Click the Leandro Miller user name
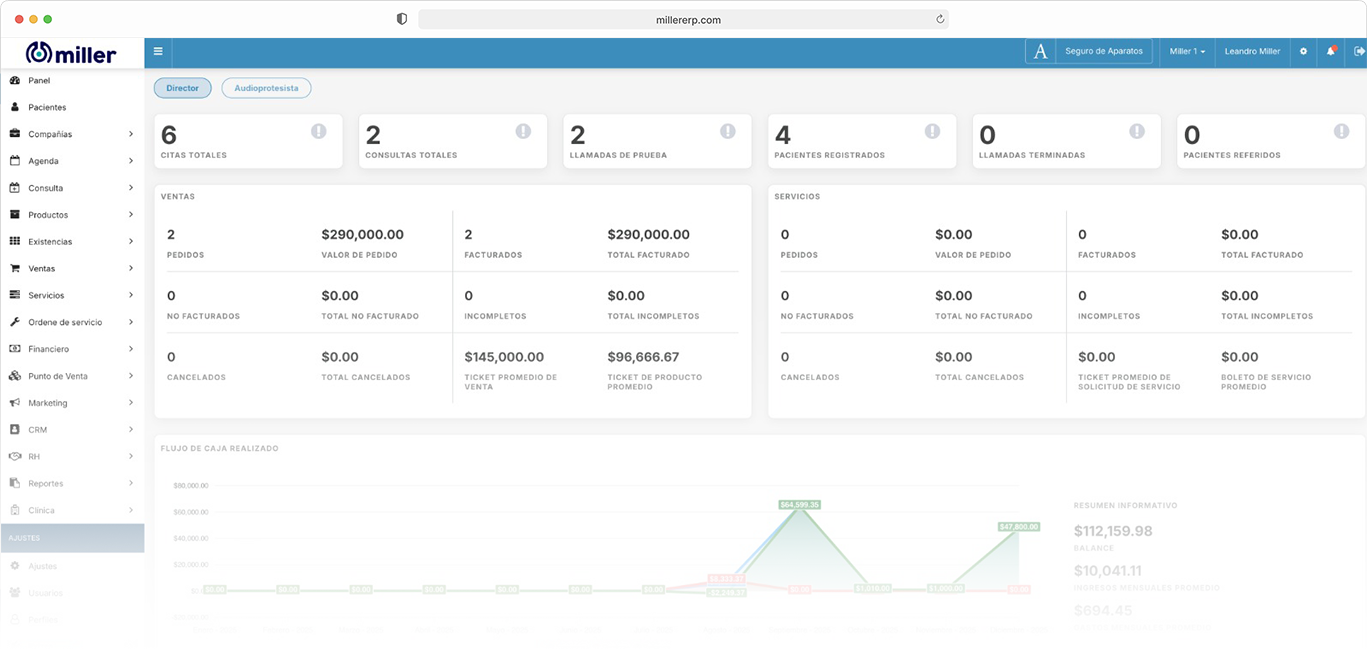The height and width of the screenshot is (649, 1367). pos(1252,51)
